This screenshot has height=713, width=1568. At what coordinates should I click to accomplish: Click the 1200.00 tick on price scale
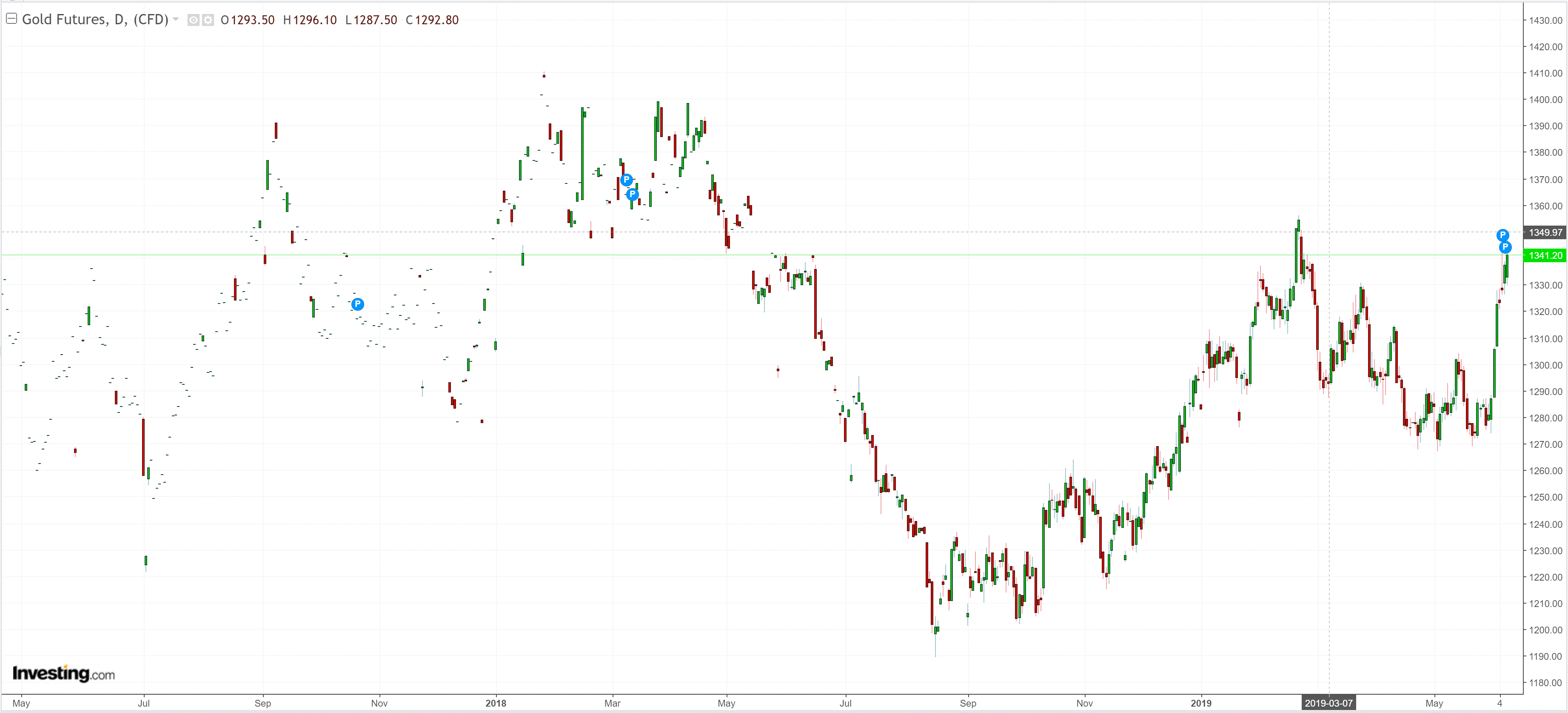(1545, 630)
